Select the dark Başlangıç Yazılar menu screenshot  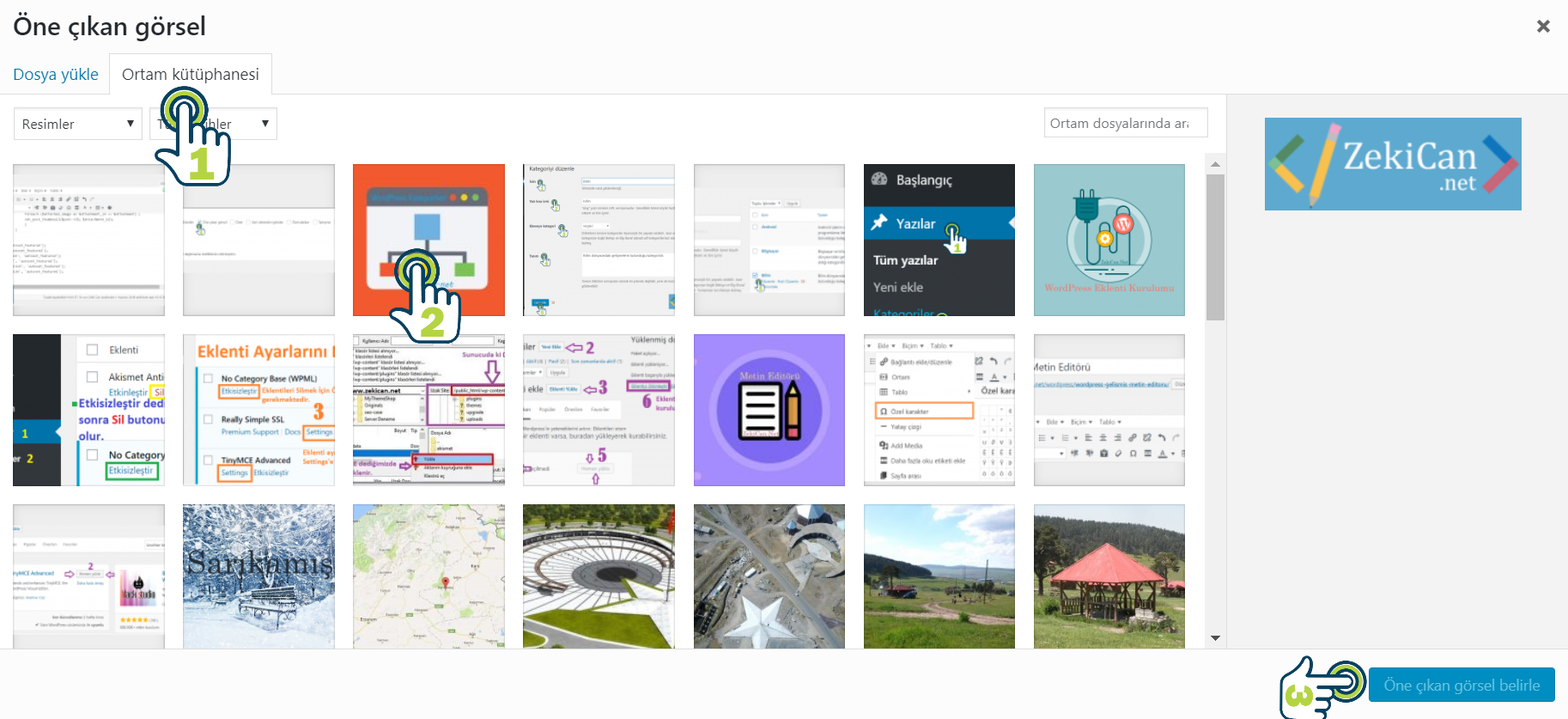[939, 240]
